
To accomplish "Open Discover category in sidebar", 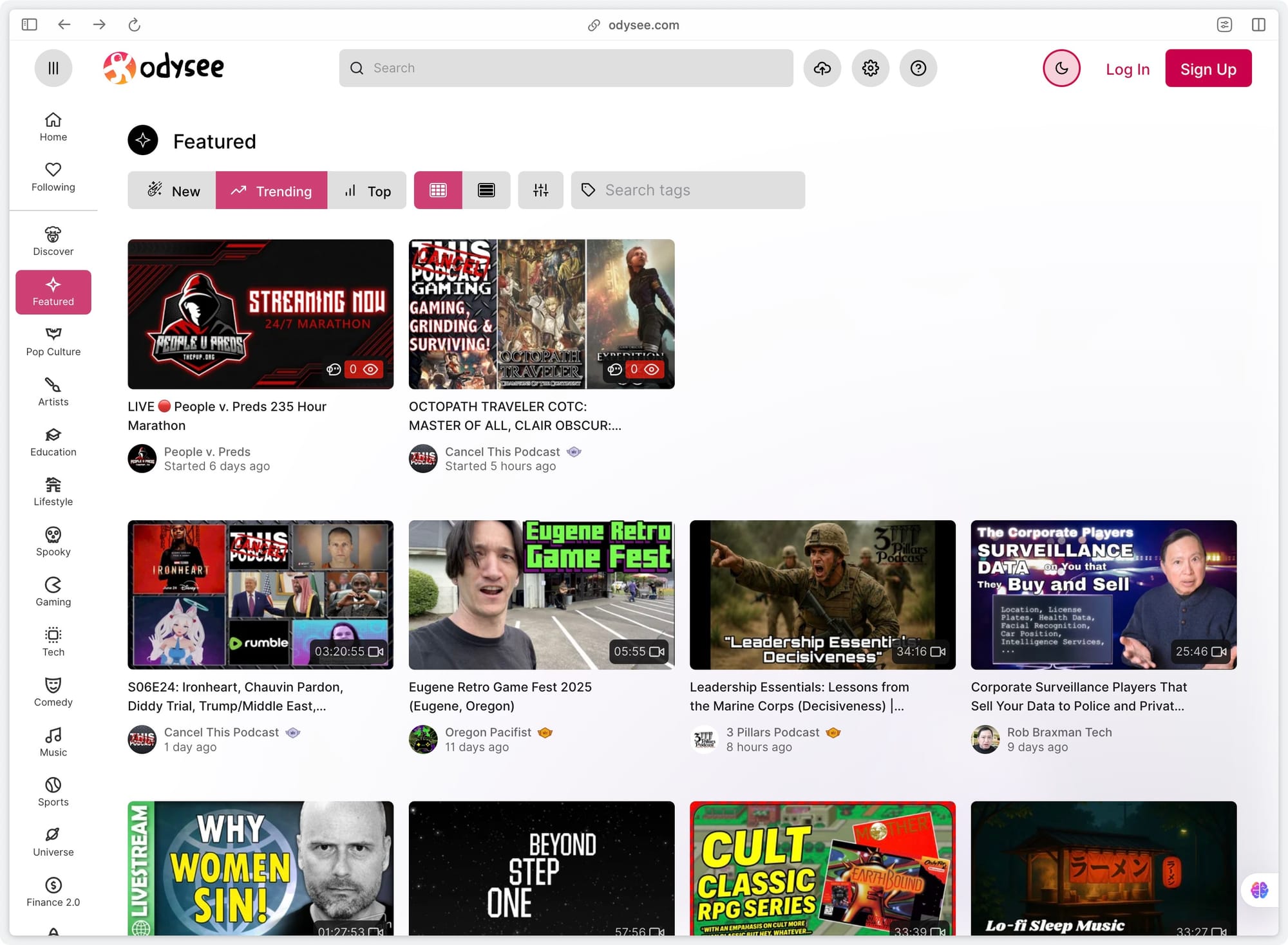I will 53,241.
